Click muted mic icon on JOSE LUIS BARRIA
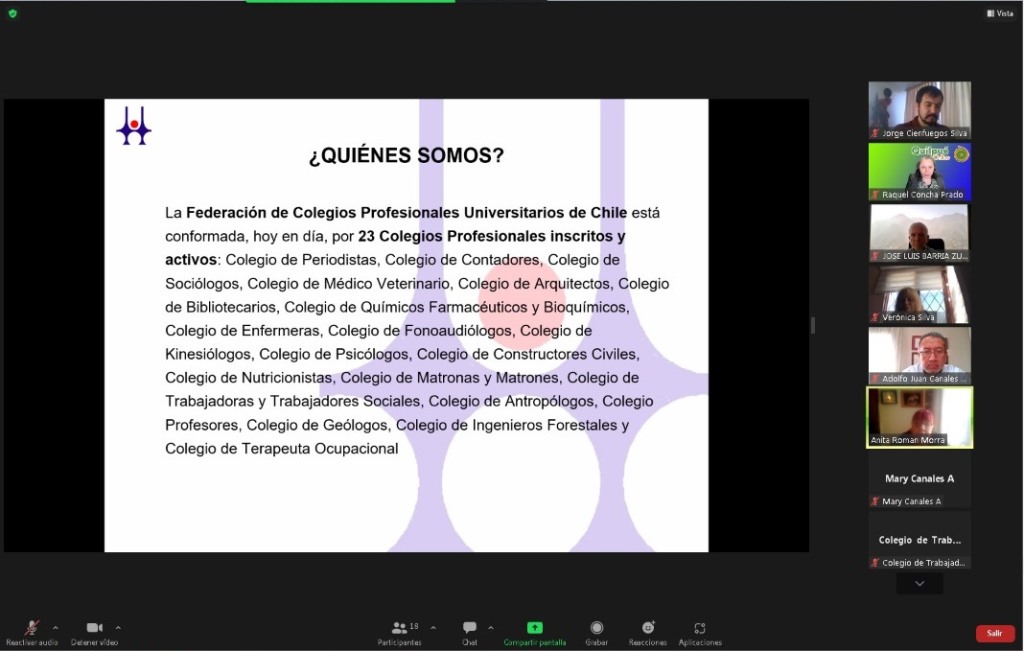 point(875,256)
